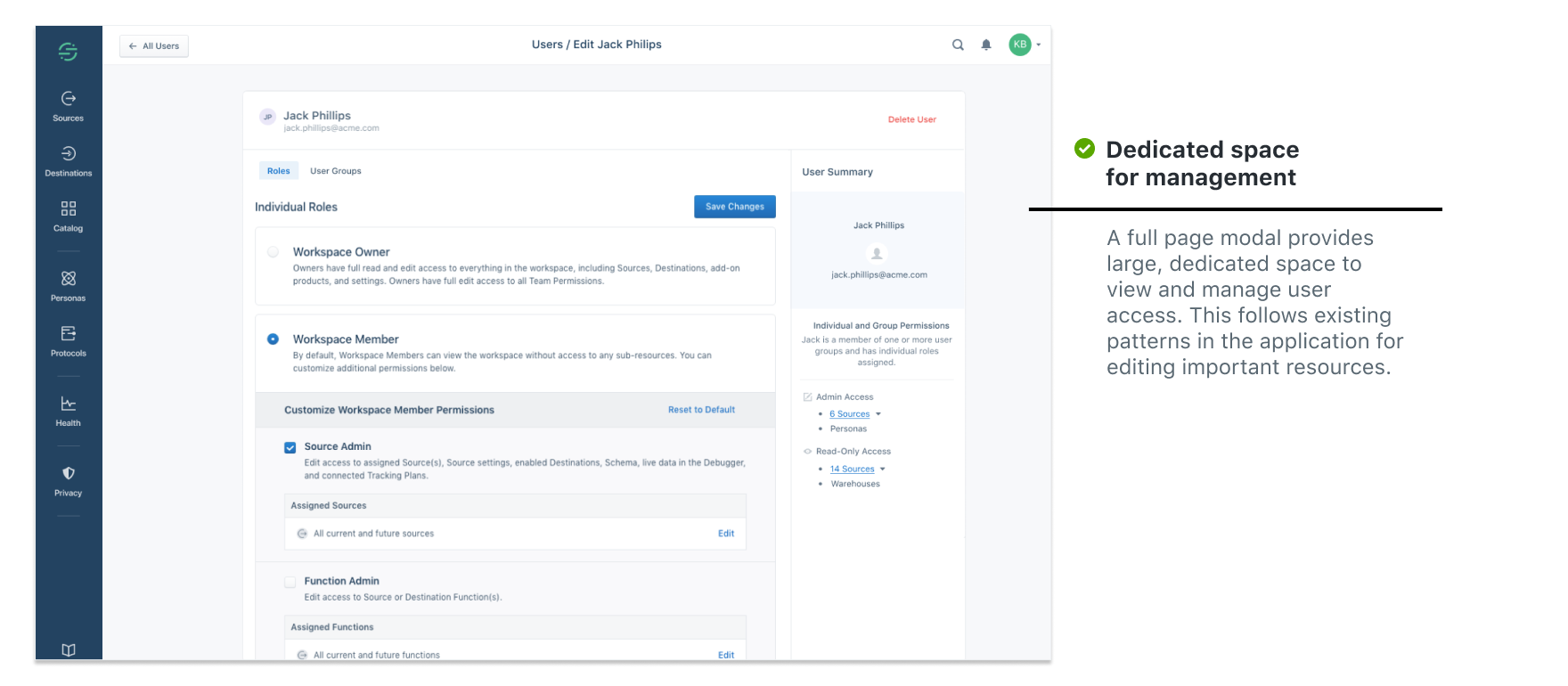
Task: Go back to All Users
Action: [154, 46]
